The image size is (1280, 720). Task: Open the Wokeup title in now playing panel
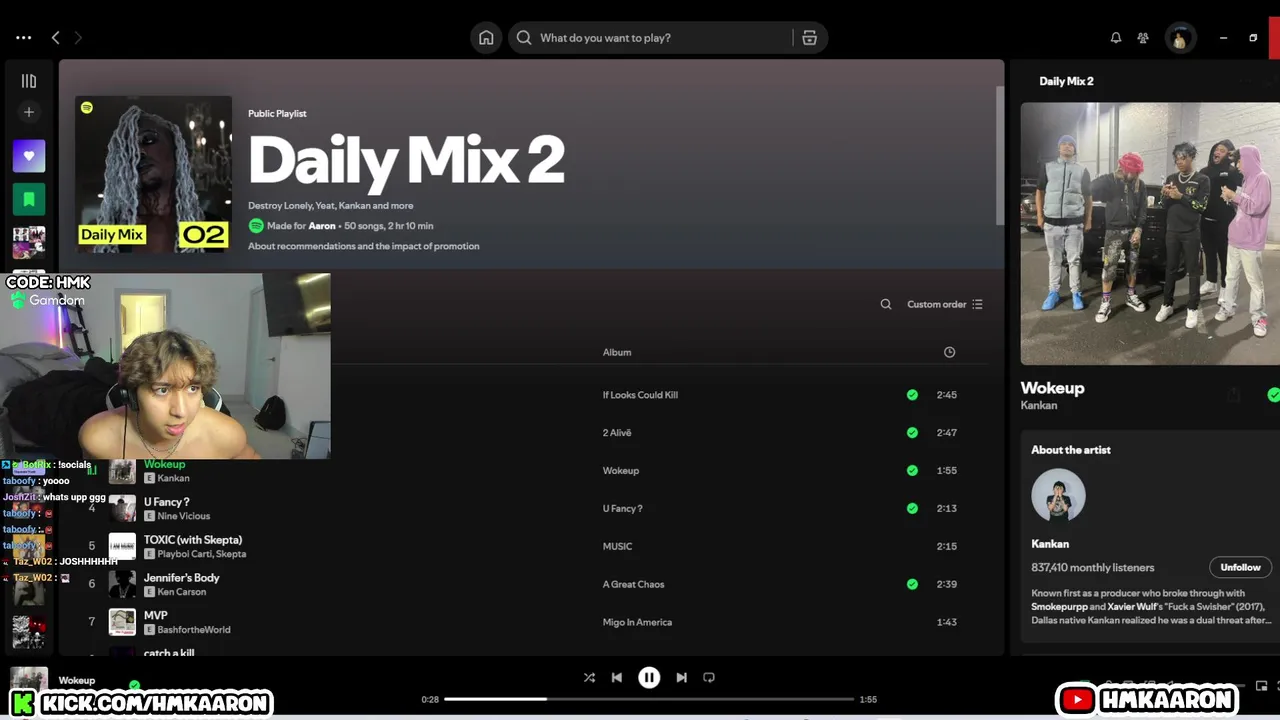[x=1052, y=388]
